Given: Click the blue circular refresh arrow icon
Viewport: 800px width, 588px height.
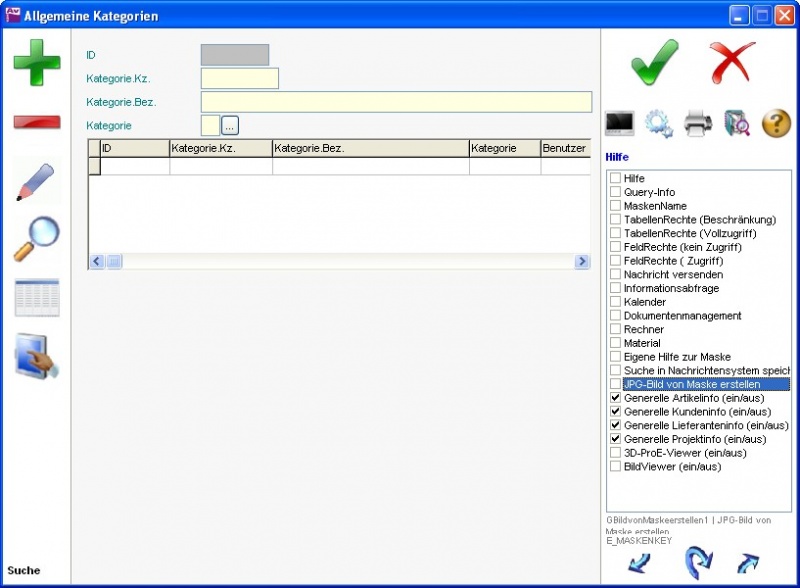Looking at the screenshot, I should coord(697,562).
